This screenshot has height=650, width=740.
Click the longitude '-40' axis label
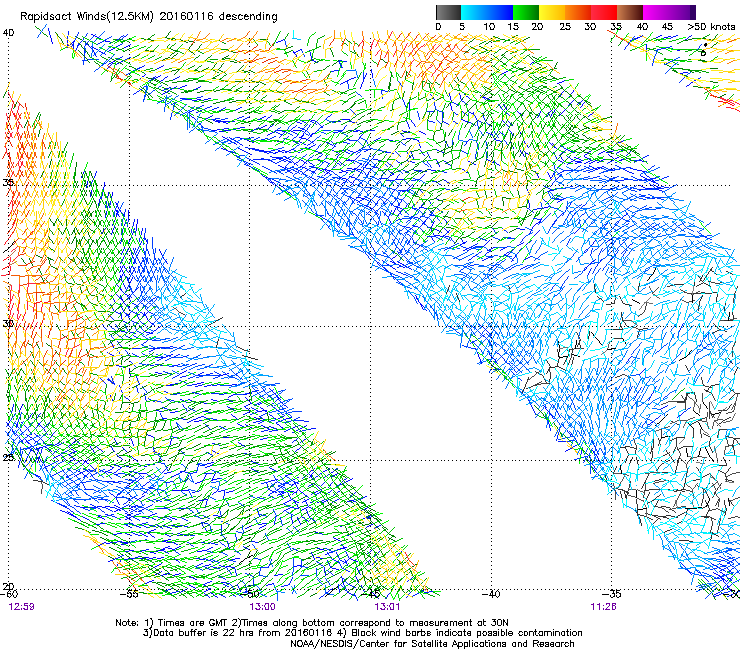pyautogui.click(x=491, y=594)
